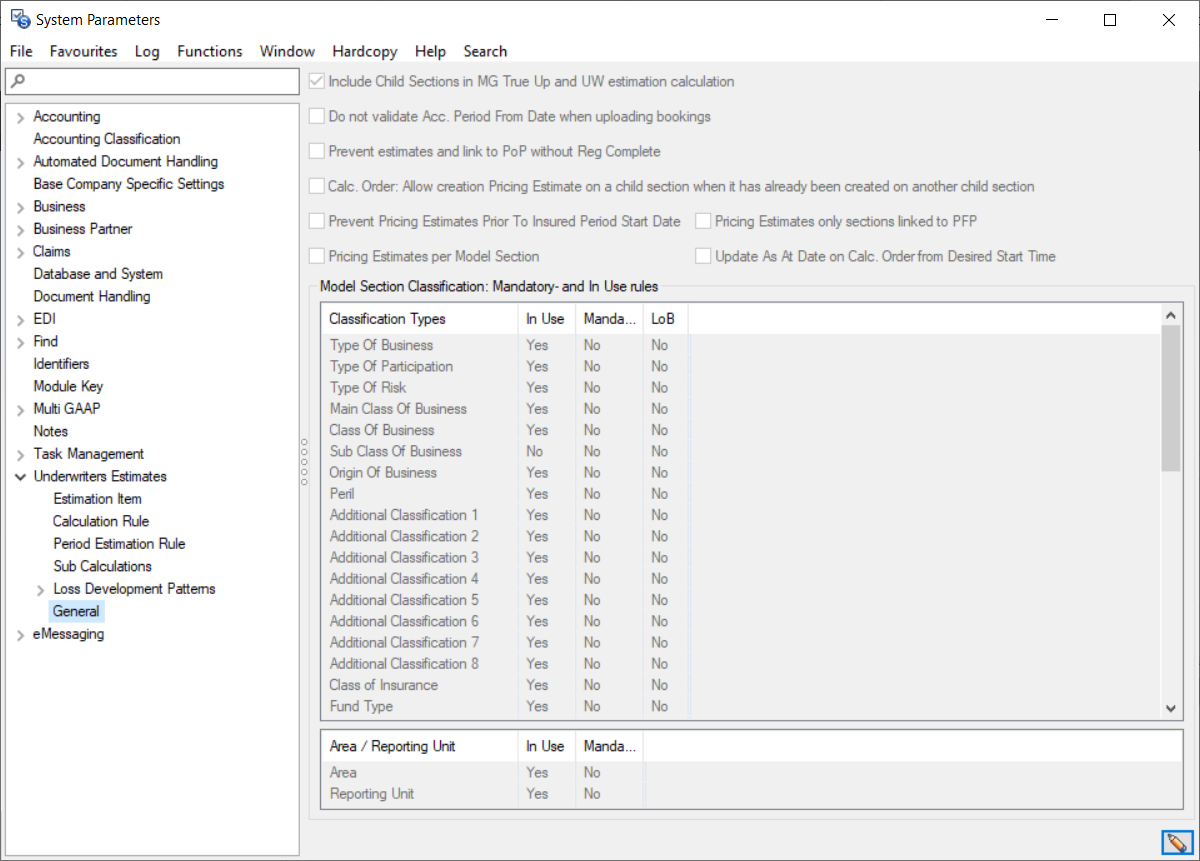Collapse the Underwriters Estimates node
This screenshot has width=1200, height=861.
pyautogui.click(x=20, y=477)
